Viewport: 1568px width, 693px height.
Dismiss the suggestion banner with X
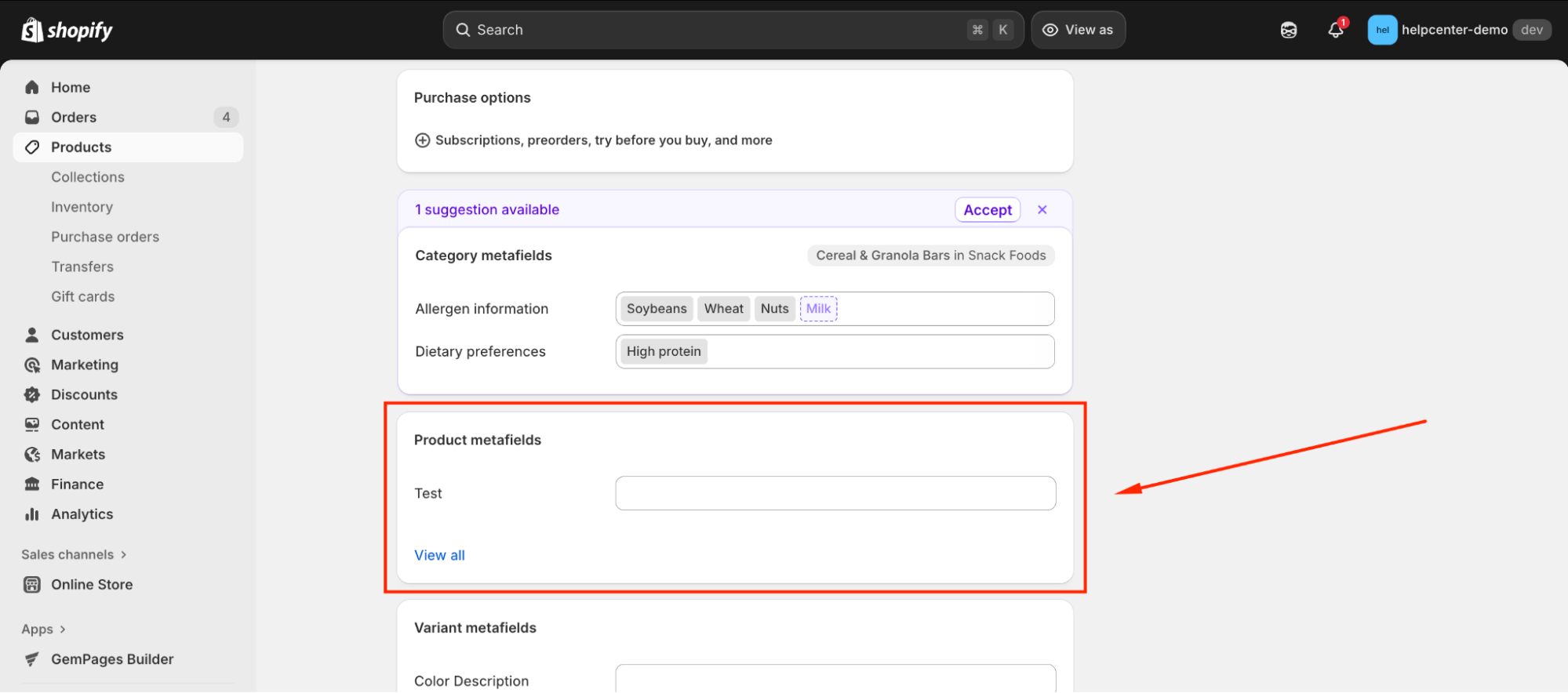point(1042,209)
